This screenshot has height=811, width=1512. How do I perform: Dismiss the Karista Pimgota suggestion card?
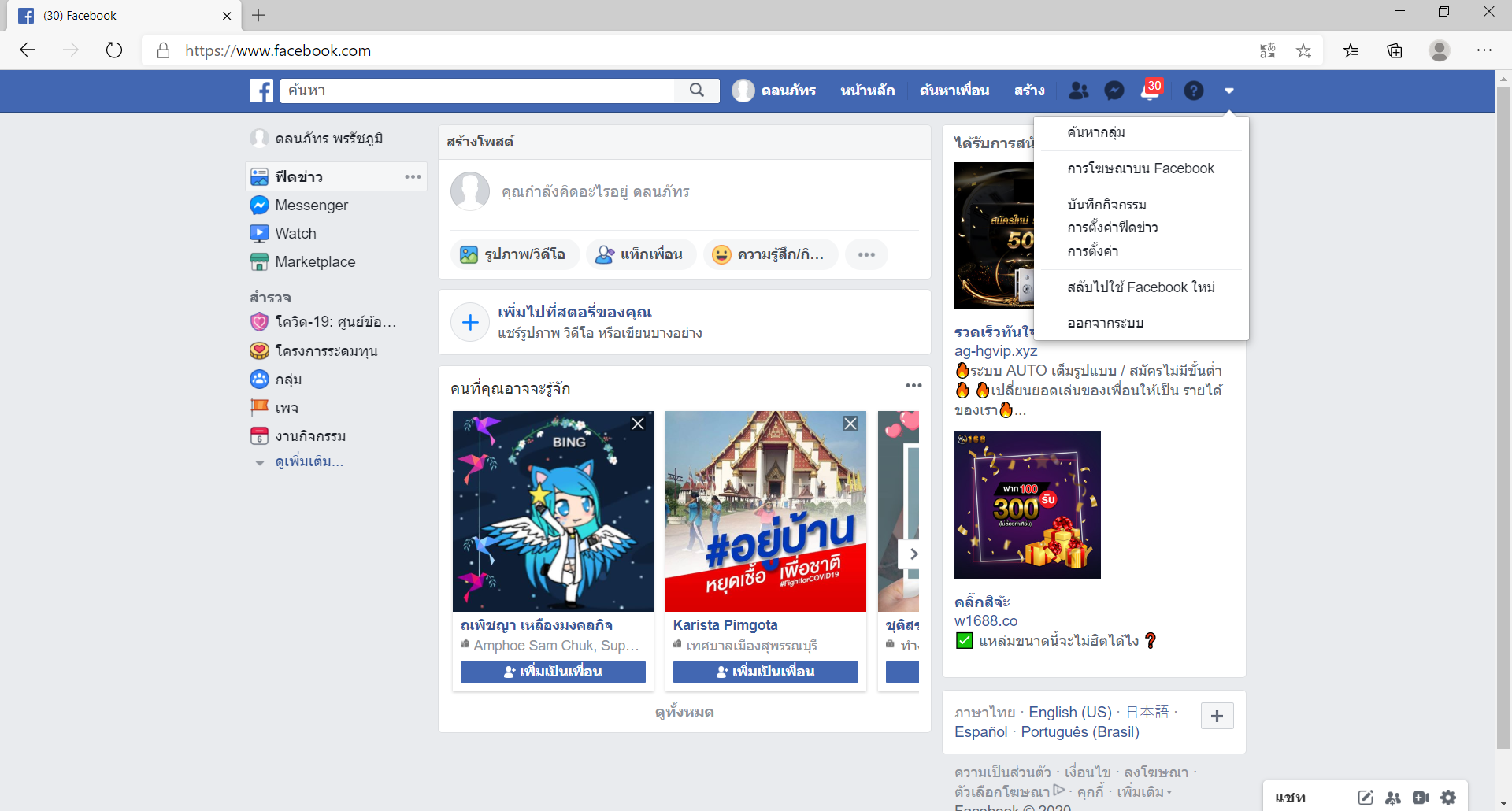coord(850,424)
